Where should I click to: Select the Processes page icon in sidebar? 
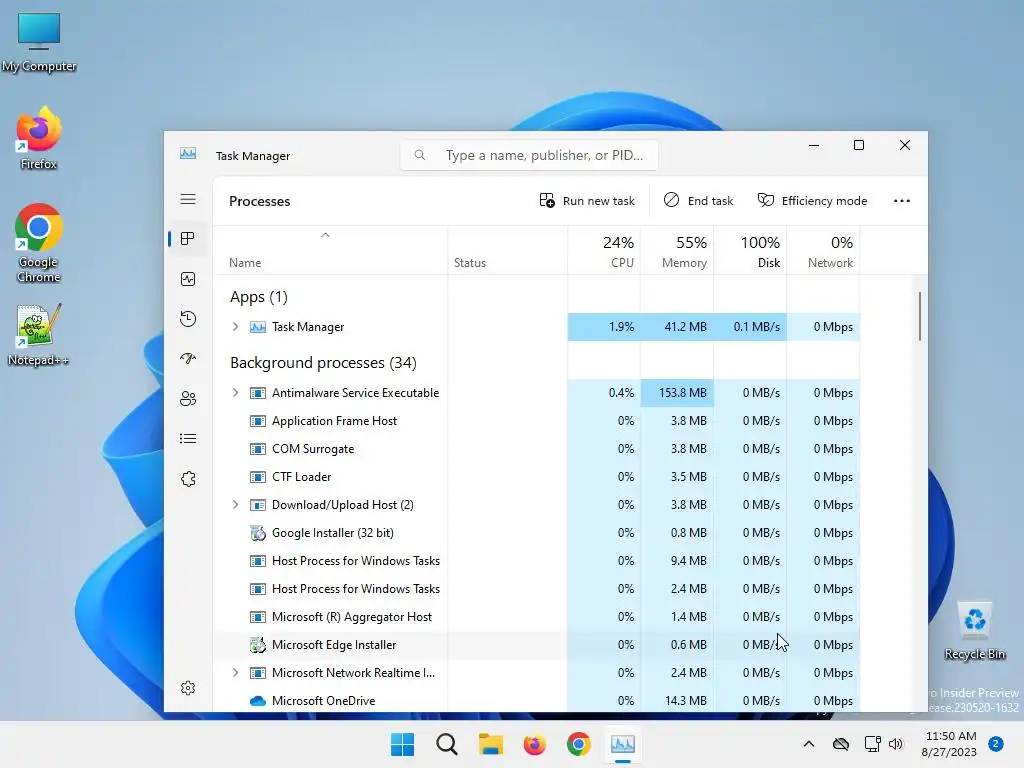click(188, 239)
